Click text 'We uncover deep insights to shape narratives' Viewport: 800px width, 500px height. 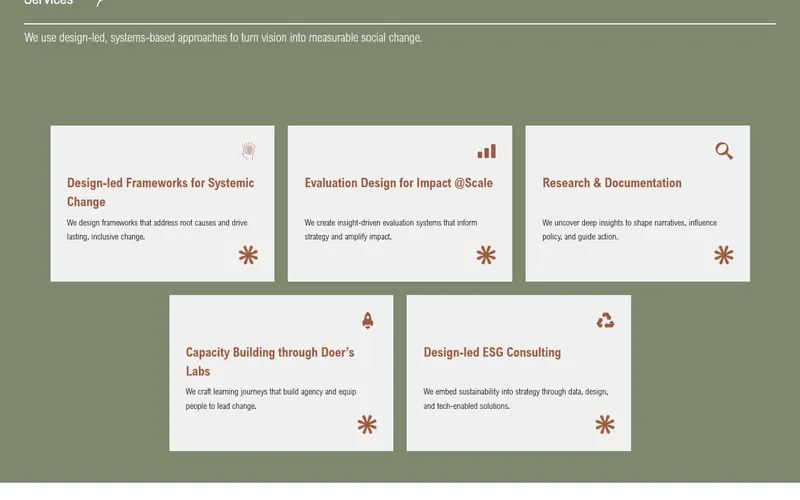[x=614, y=223]
